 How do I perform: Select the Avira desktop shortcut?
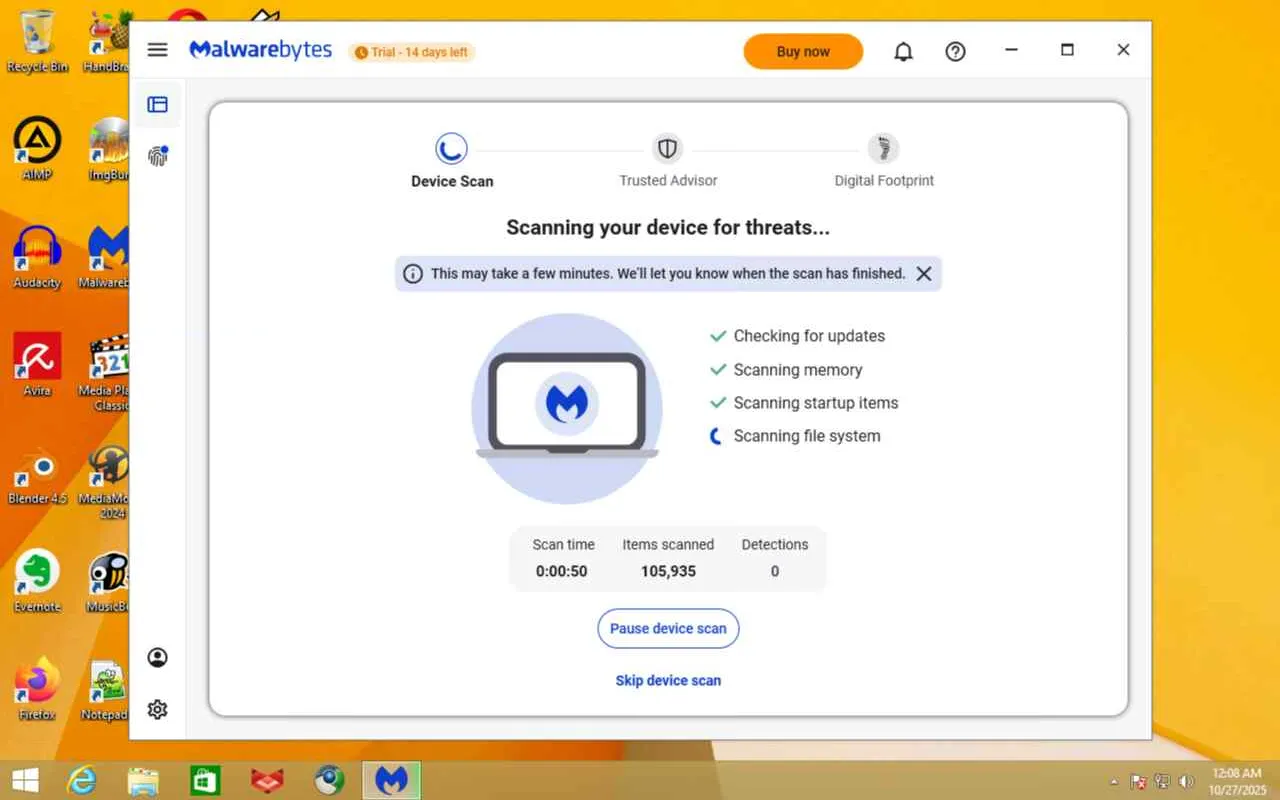(x=37, y=365)
